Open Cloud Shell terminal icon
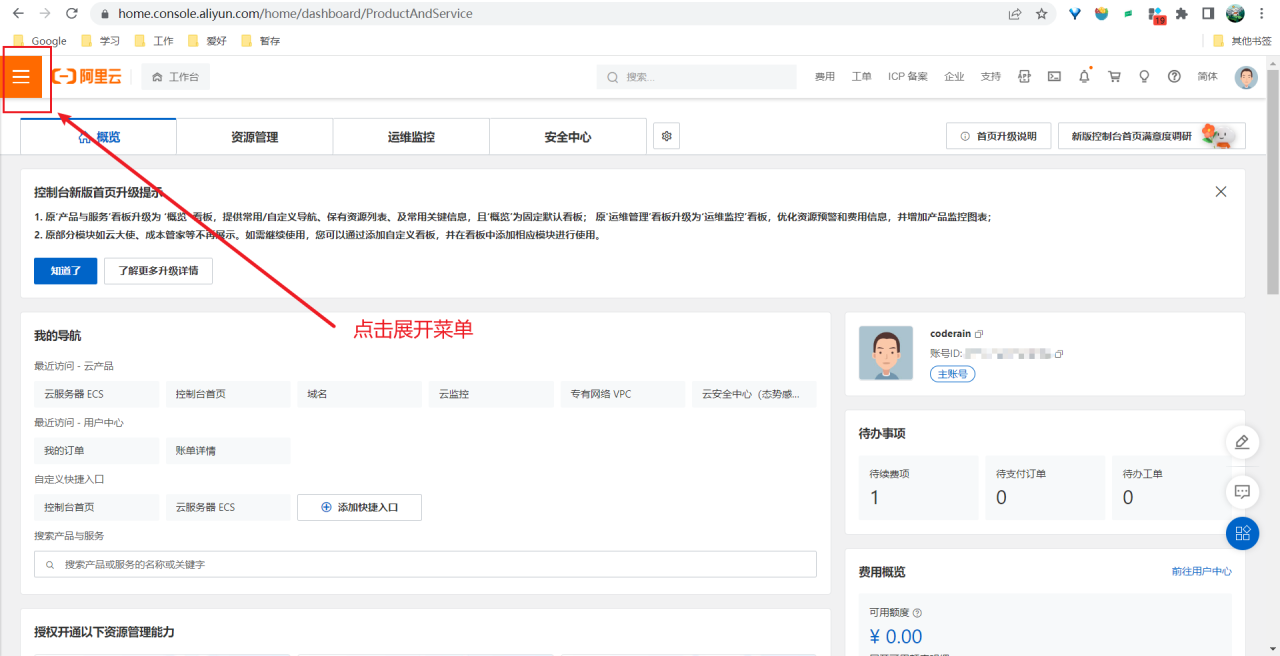1280x656 pixels. click(1054, 76)
